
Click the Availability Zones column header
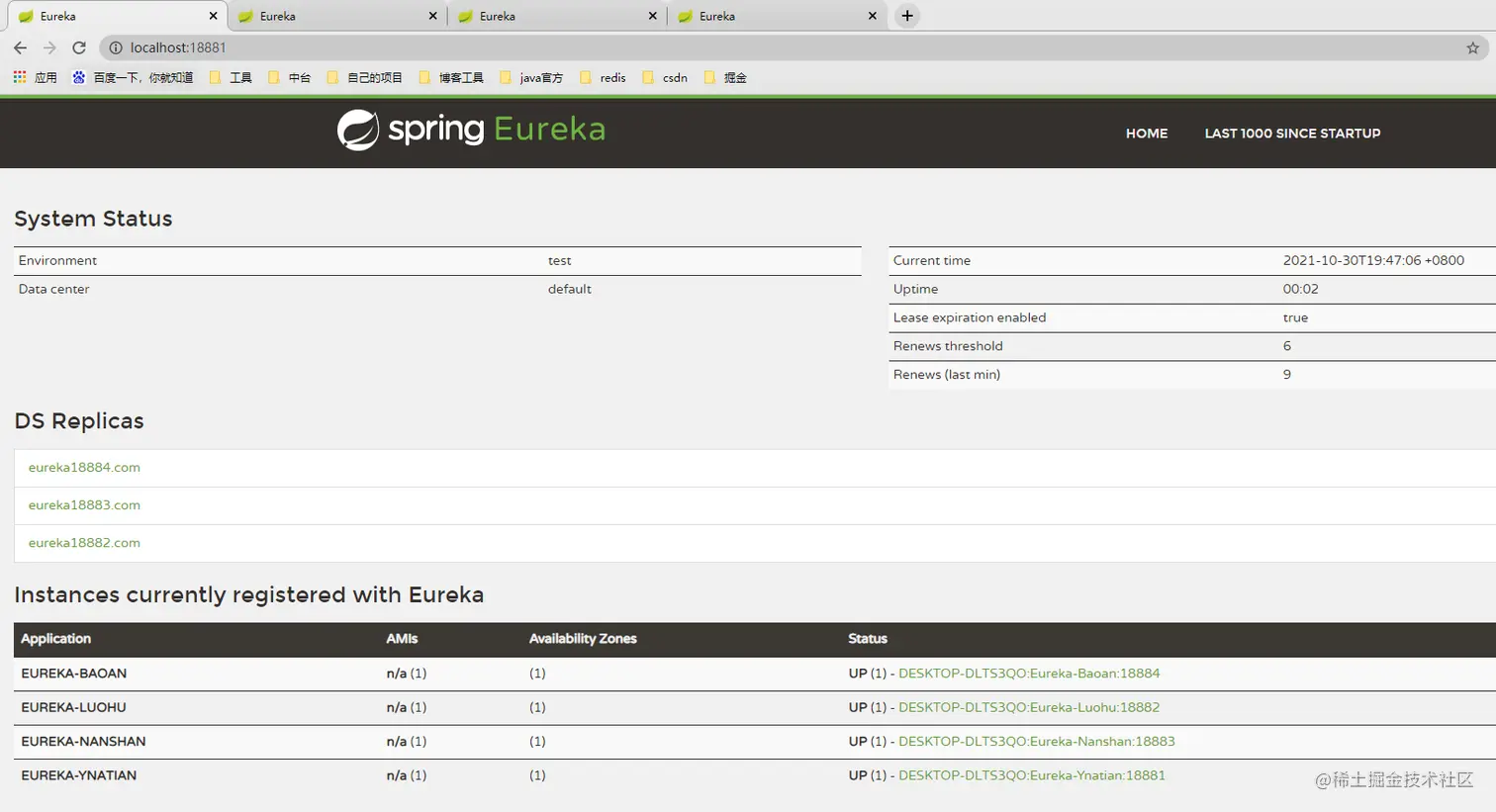583,639
